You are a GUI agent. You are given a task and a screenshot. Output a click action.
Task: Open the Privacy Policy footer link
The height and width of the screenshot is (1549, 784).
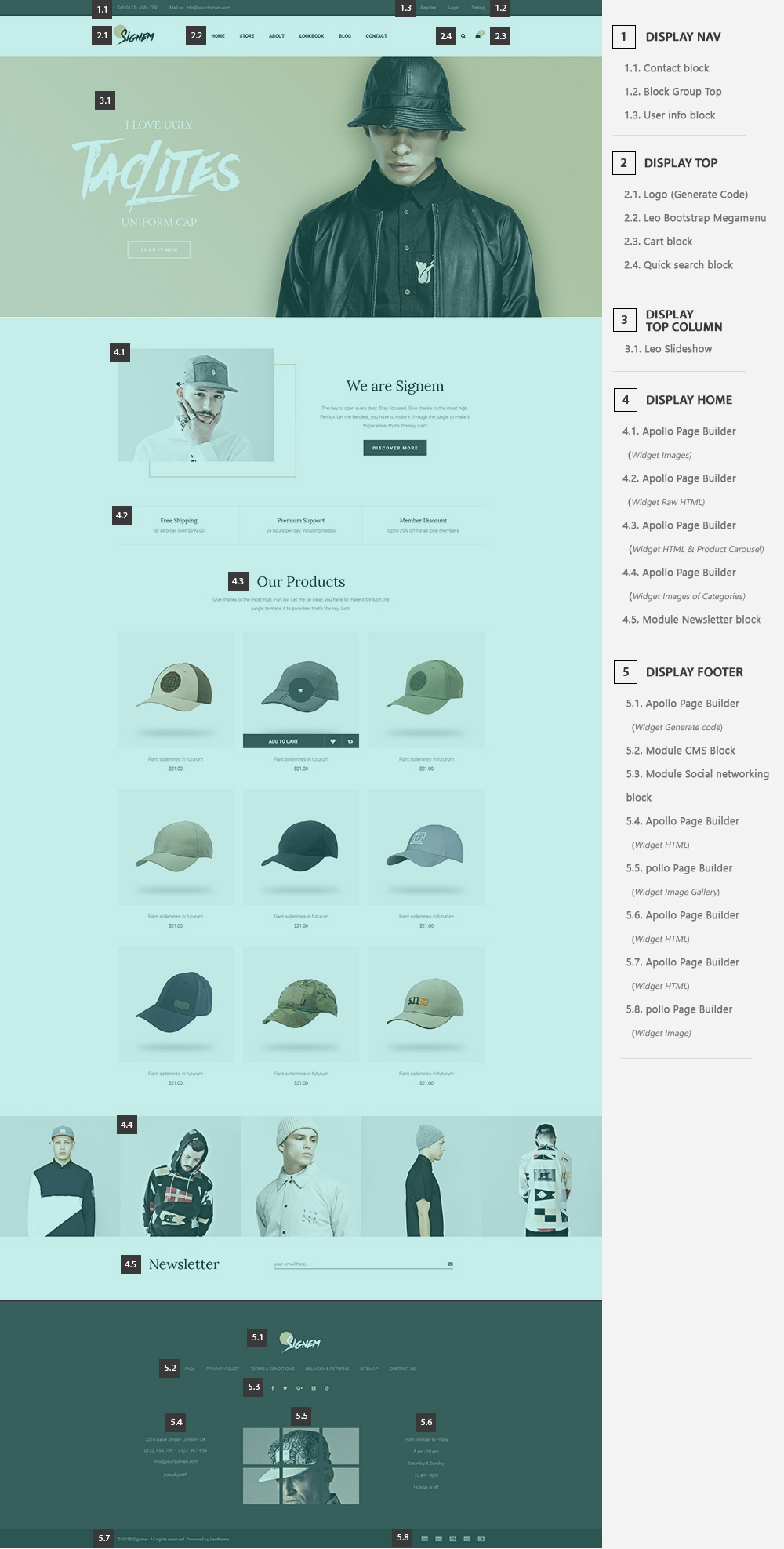tap(223, 1369)
